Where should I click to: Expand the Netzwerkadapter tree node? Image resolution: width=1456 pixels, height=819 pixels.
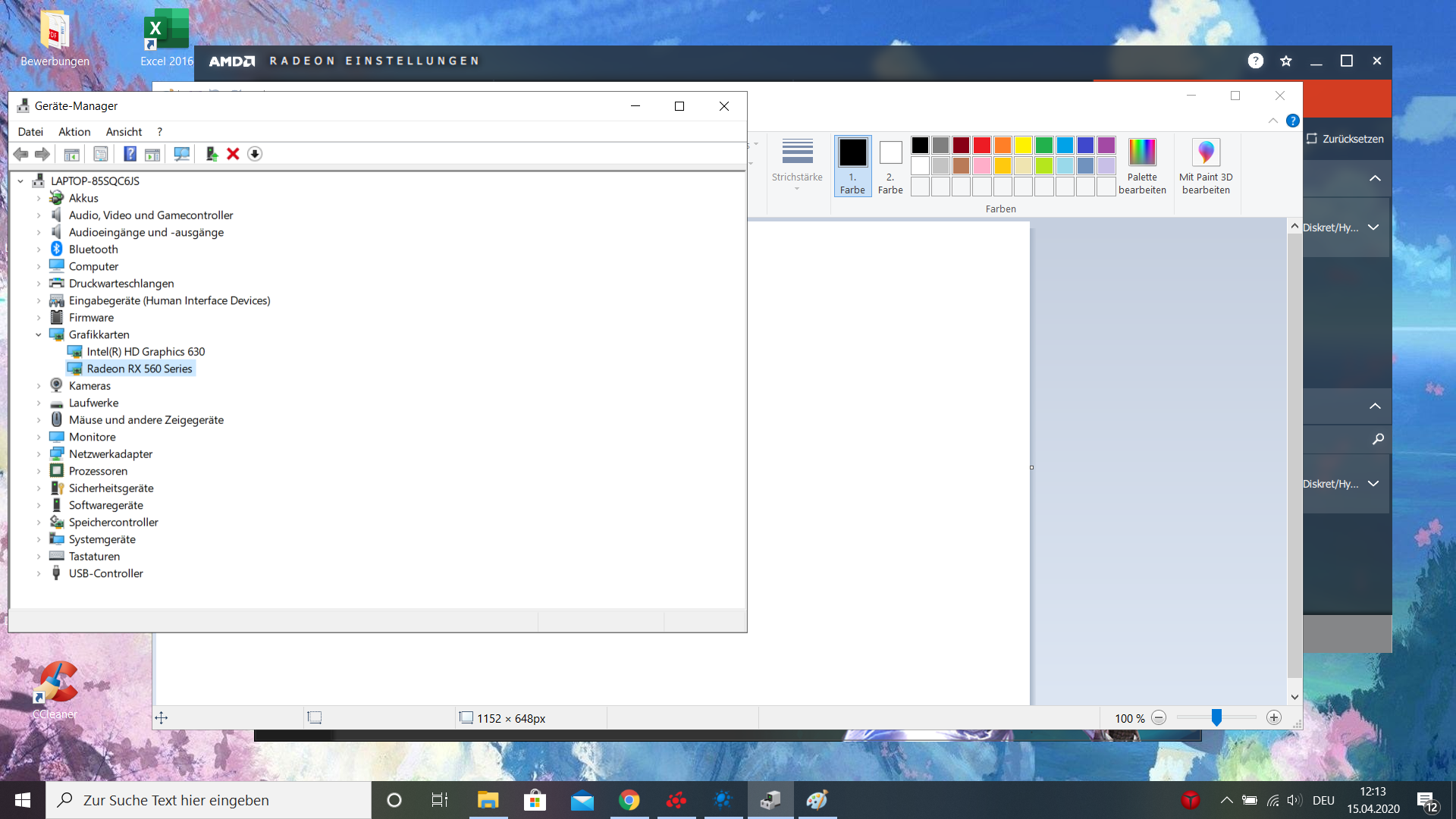click(39, 454)
